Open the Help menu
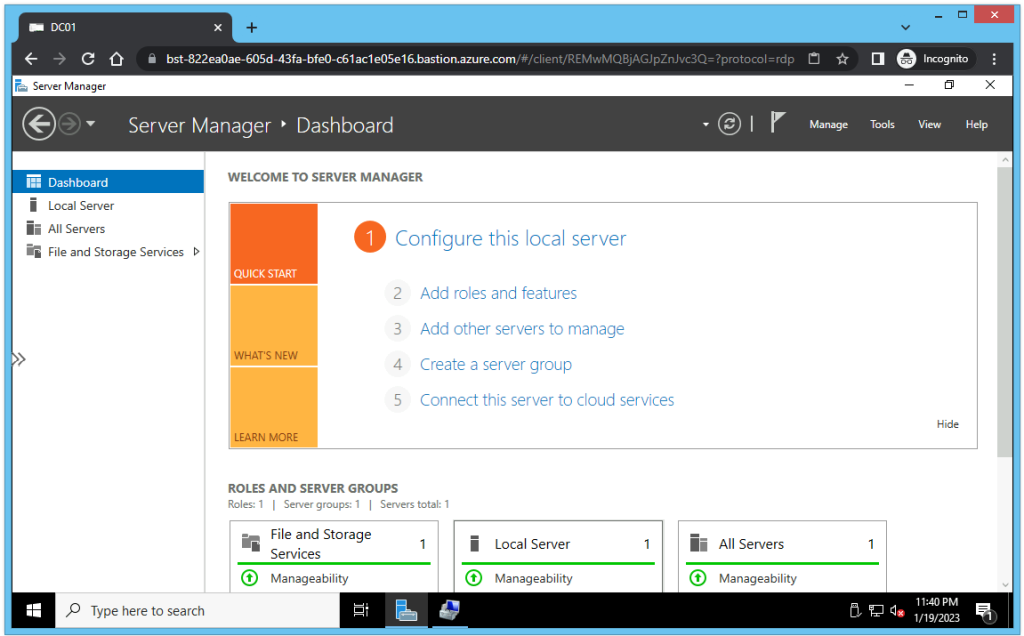Image resolution: width=1024 pixels, height=636 pixels. click(x=976, y=124)
